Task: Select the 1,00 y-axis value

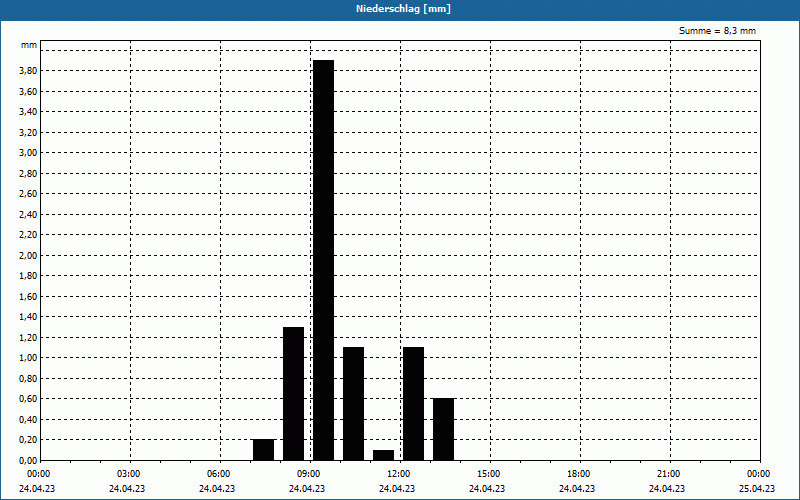Action: point(28,358)
